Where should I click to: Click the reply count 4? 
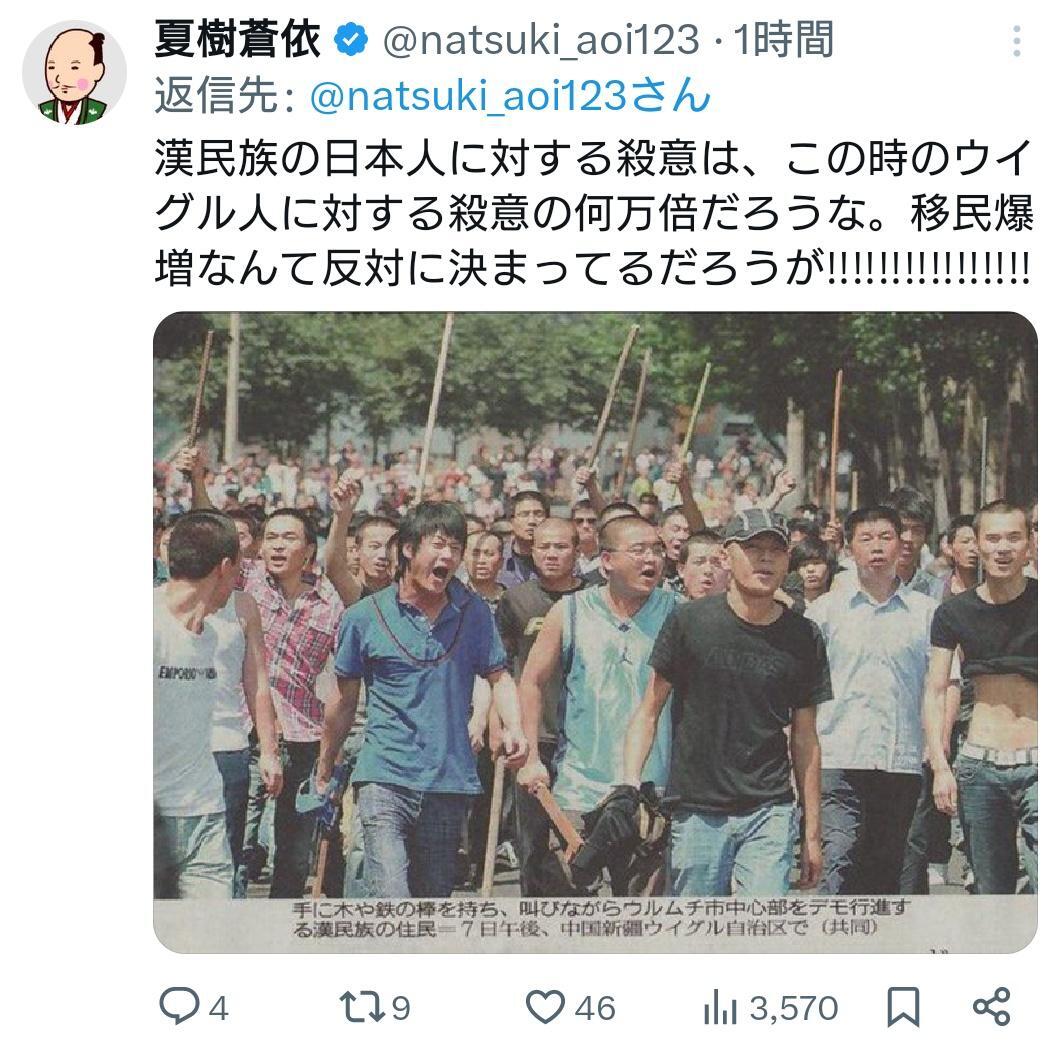[219, 1009]
